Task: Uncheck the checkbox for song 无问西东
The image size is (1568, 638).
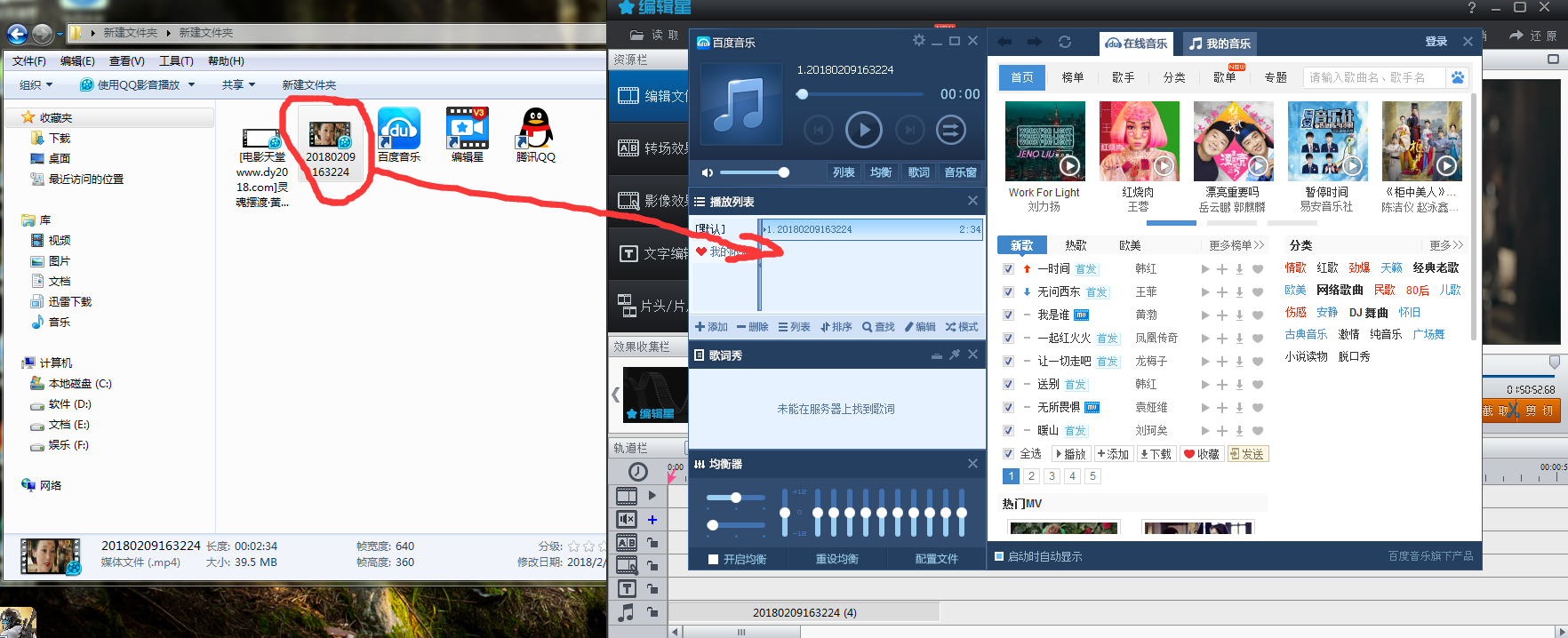Action: point(1008,292)
